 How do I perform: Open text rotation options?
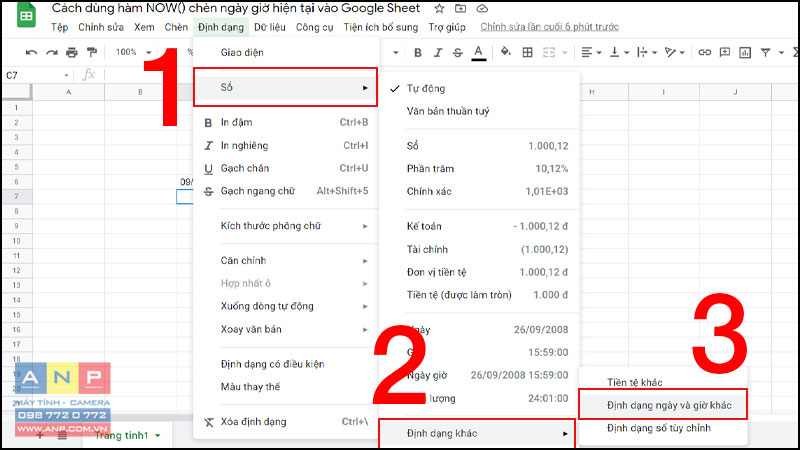point(674,52)
